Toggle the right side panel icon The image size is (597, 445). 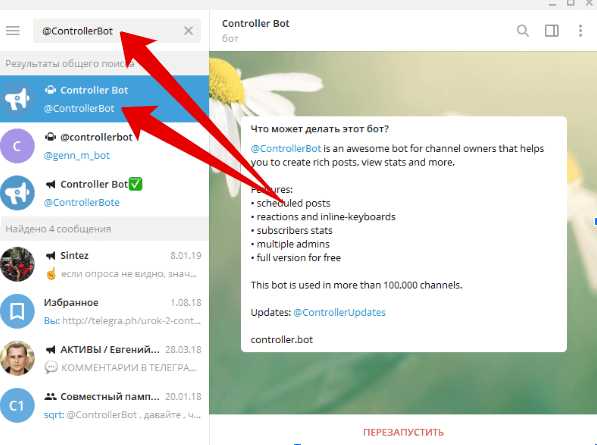click(x=552, y=30)
